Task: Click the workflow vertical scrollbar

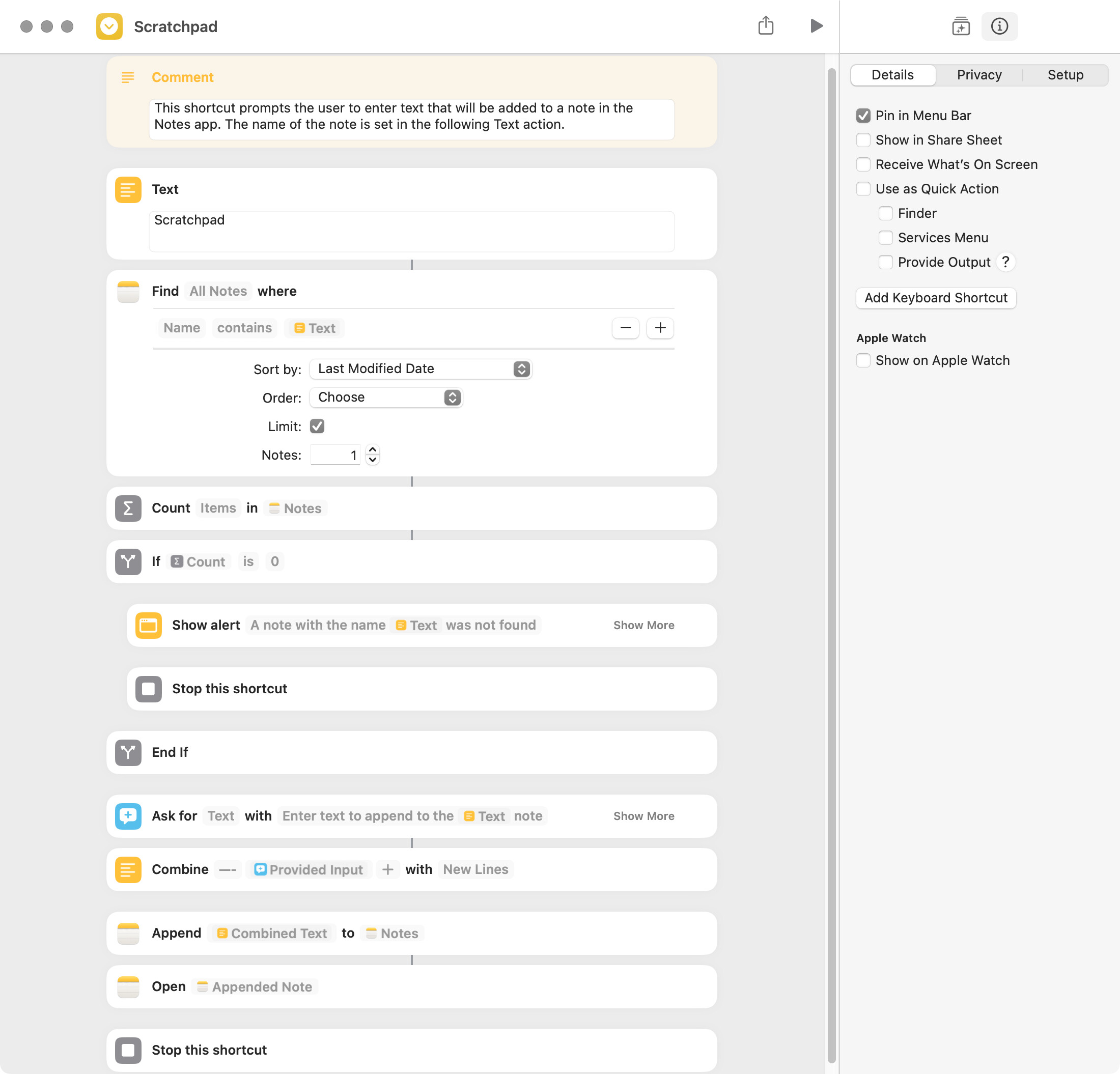Action: 831,566
